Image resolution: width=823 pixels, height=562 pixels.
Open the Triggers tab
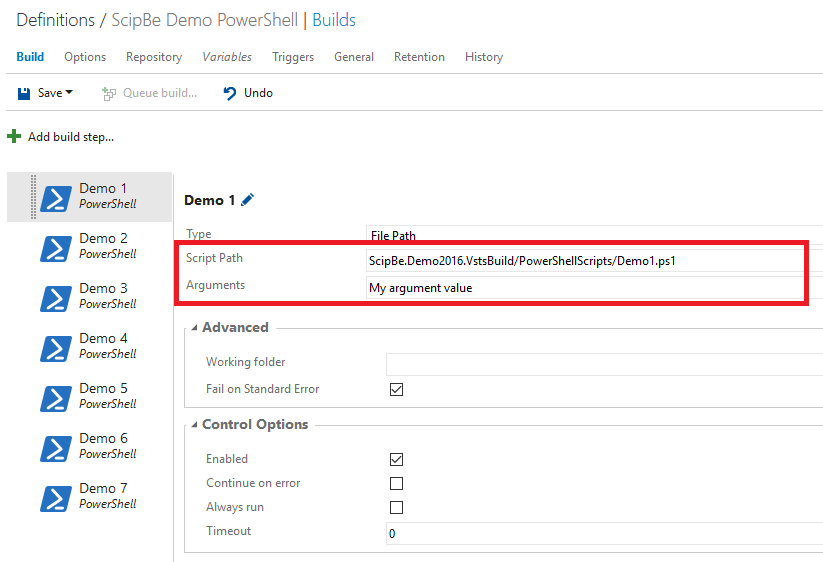tap(293, 57)
